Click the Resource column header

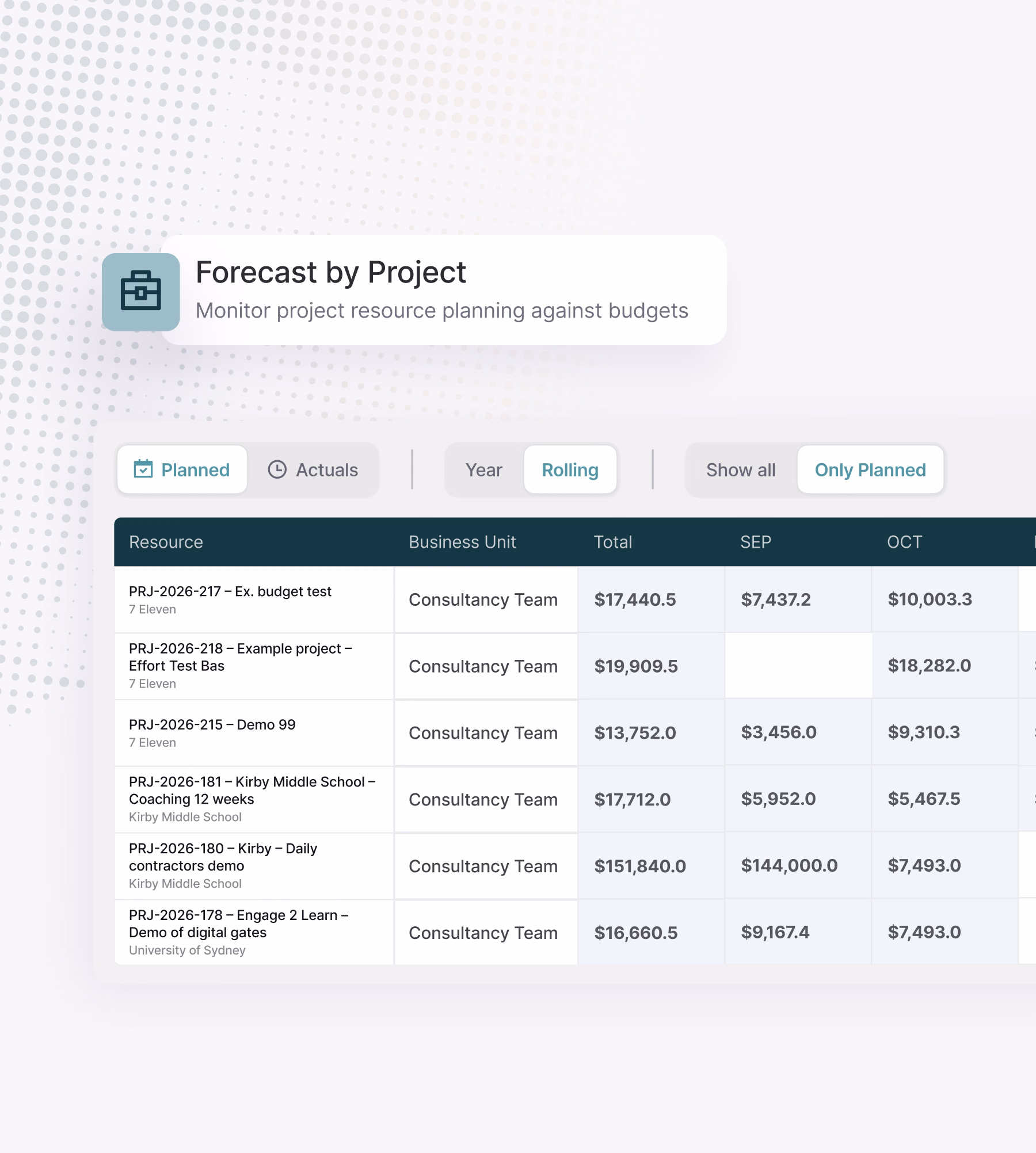coord(166,542)
